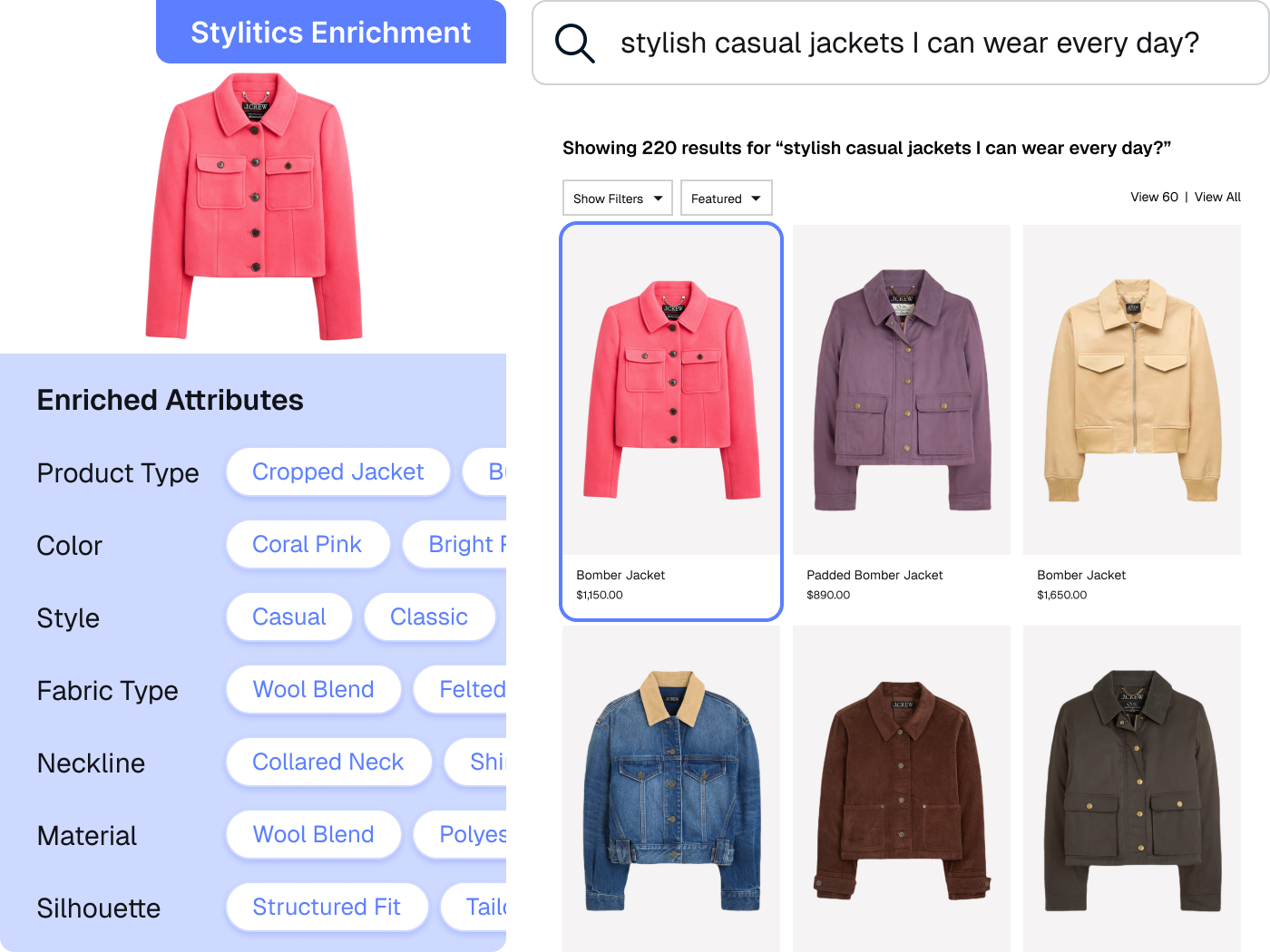
Task: Open the dark olive jacket product
Action: pos(1132,789)
